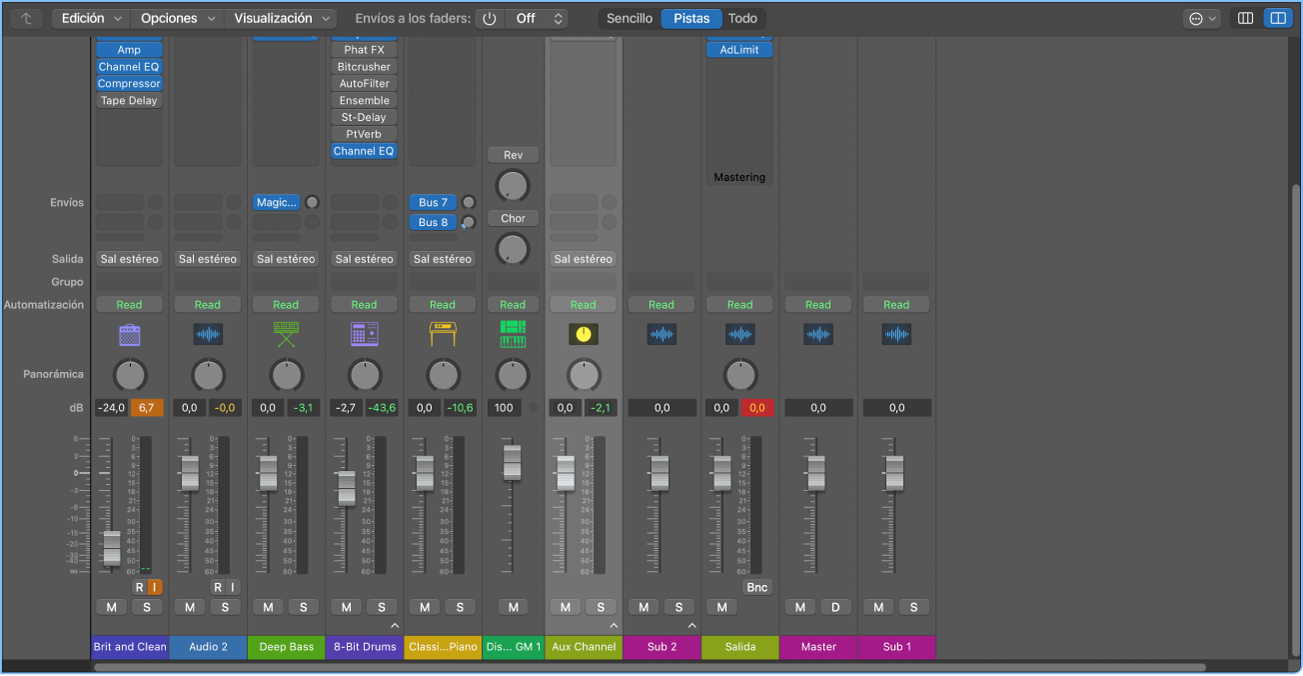
Task: Click the Sub 2 waveform icon
Action: [661, 334]
